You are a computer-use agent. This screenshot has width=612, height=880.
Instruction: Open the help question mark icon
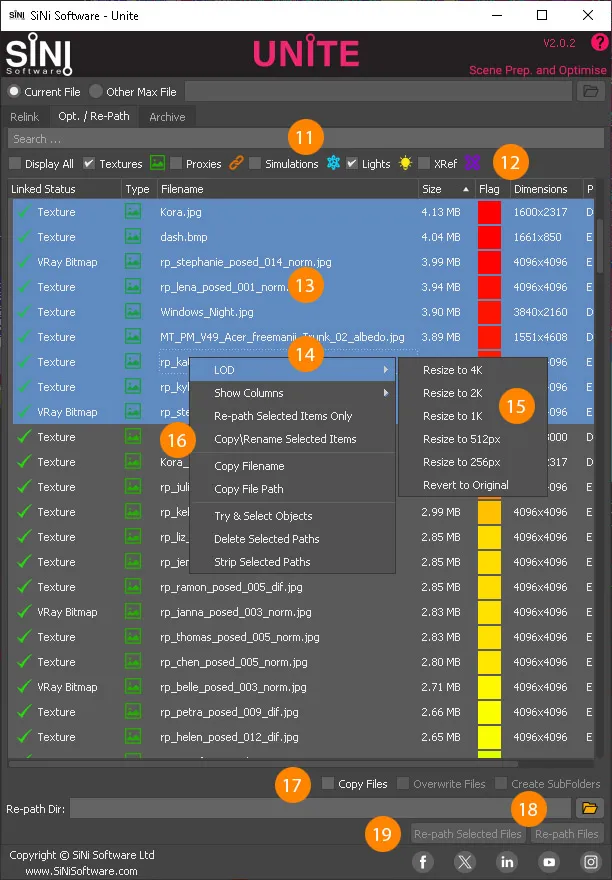[x=599, y=42]
